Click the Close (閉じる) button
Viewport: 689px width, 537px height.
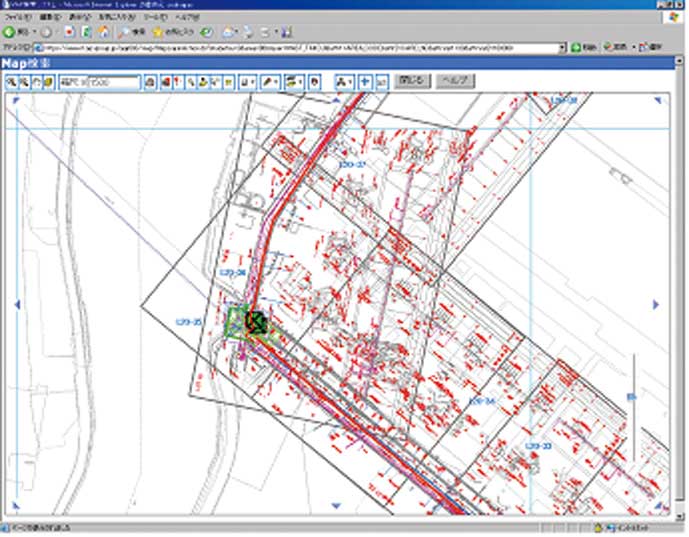pyautogui.click(x=412, y=81)
